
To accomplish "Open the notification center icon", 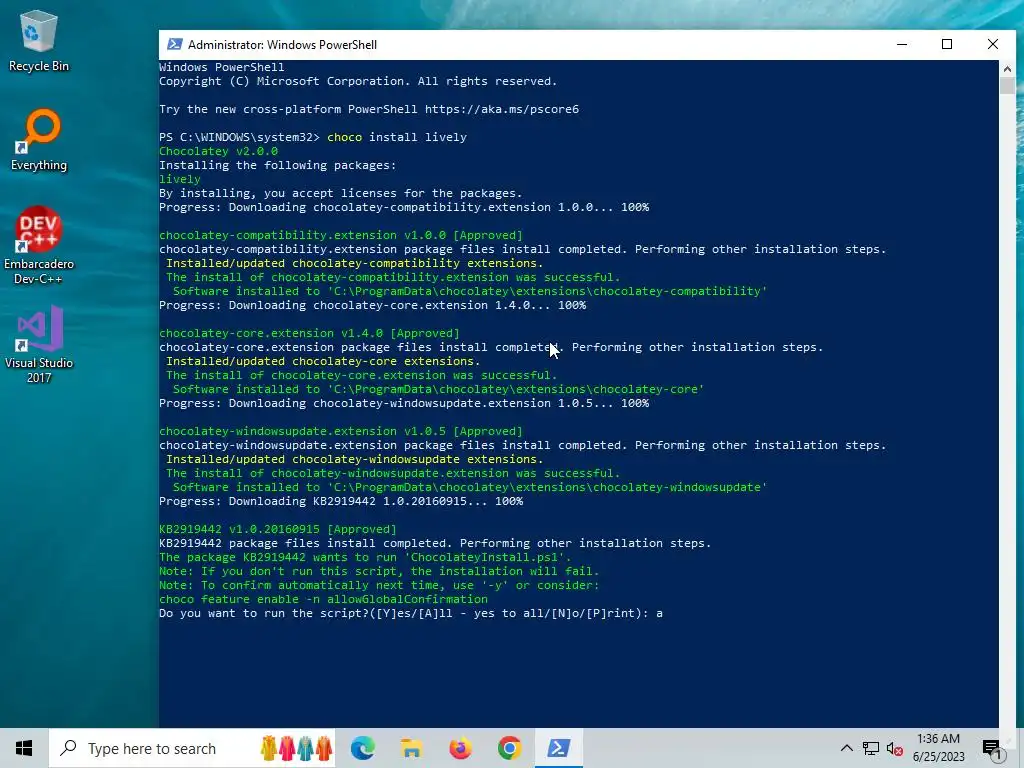I will click(x=993, y=748).
